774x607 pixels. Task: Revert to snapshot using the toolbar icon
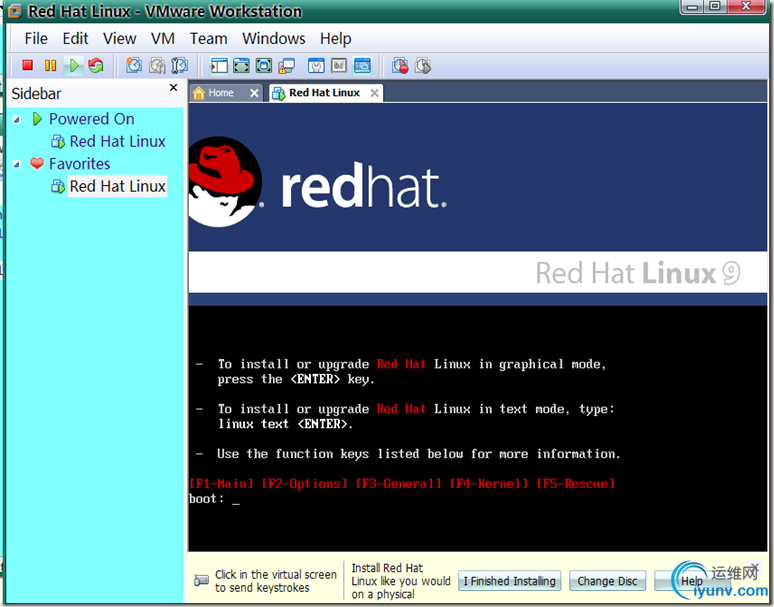157,65
